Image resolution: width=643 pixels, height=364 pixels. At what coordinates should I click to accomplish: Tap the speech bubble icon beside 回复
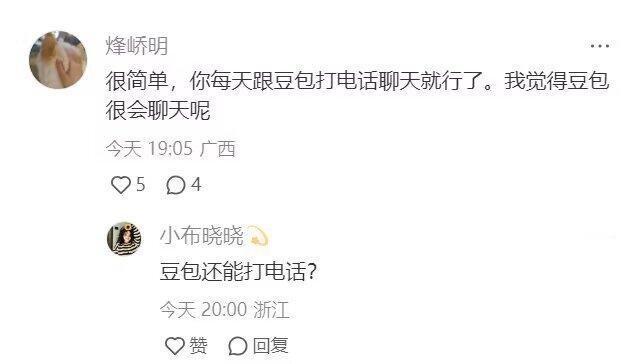(x=238, y=346)
